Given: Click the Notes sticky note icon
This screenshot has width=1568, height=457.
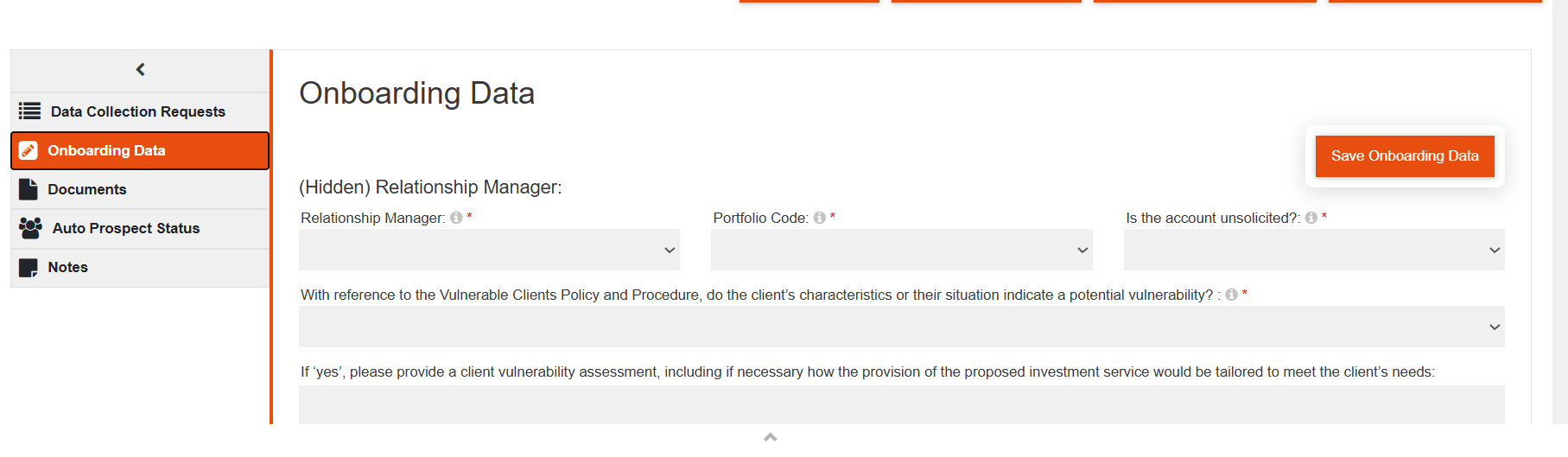Looking at the screenshot, I should (x=29, y=268).
